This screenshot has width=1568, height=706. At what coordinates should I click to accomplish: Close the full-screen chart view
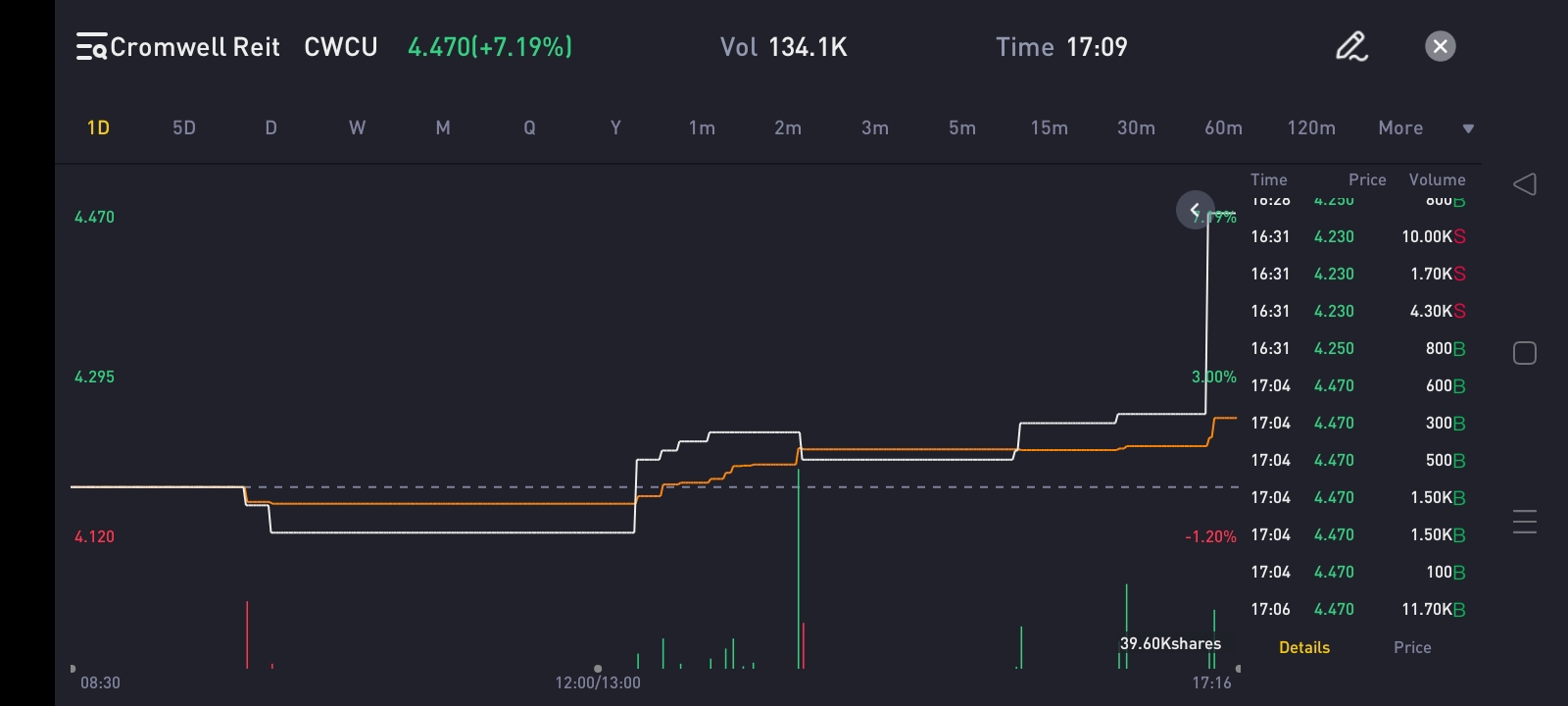1440,46
